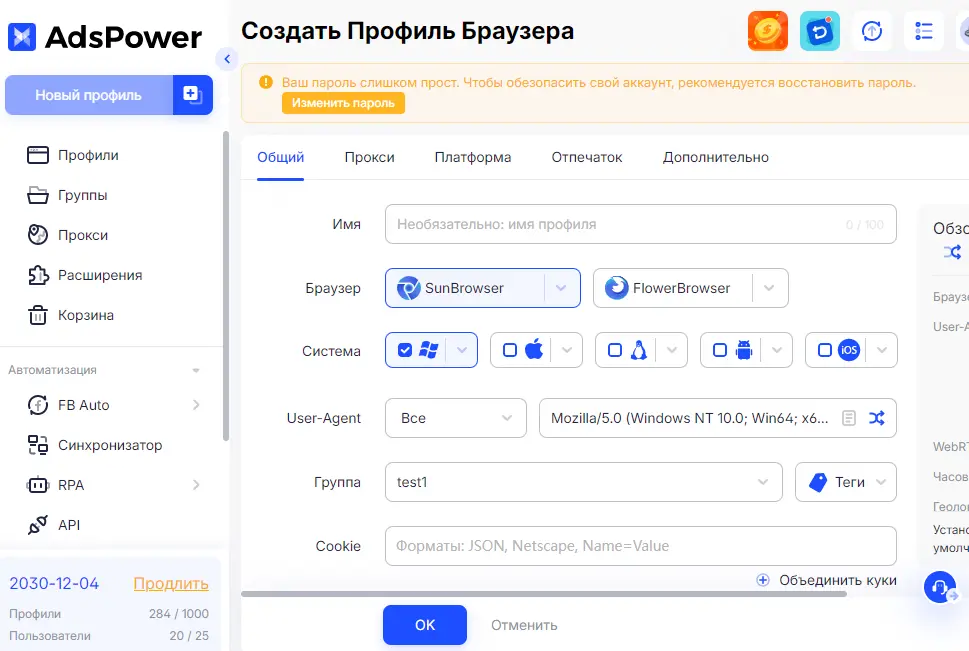Click the Изменить пароль button
The height and width of the screenshot is (651, 969).
point(343,103)
